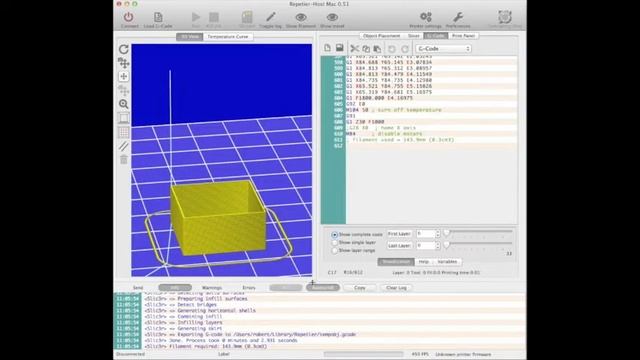
Task: Open the SD Card toolbar icon
Action: (247, 17)
